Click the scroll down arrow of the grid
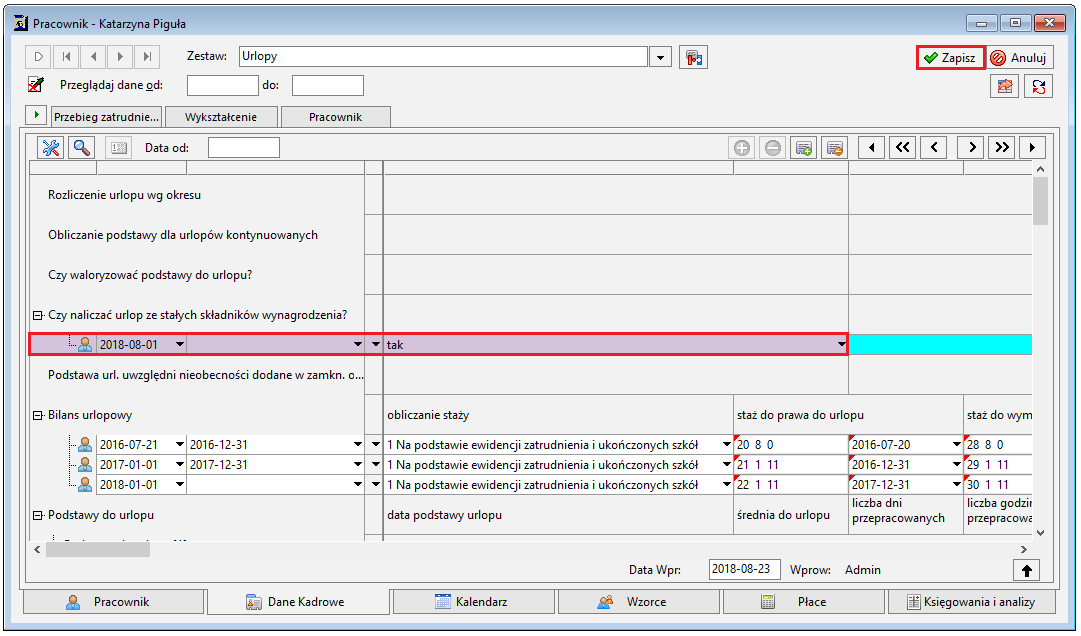 pos(1040,533)
